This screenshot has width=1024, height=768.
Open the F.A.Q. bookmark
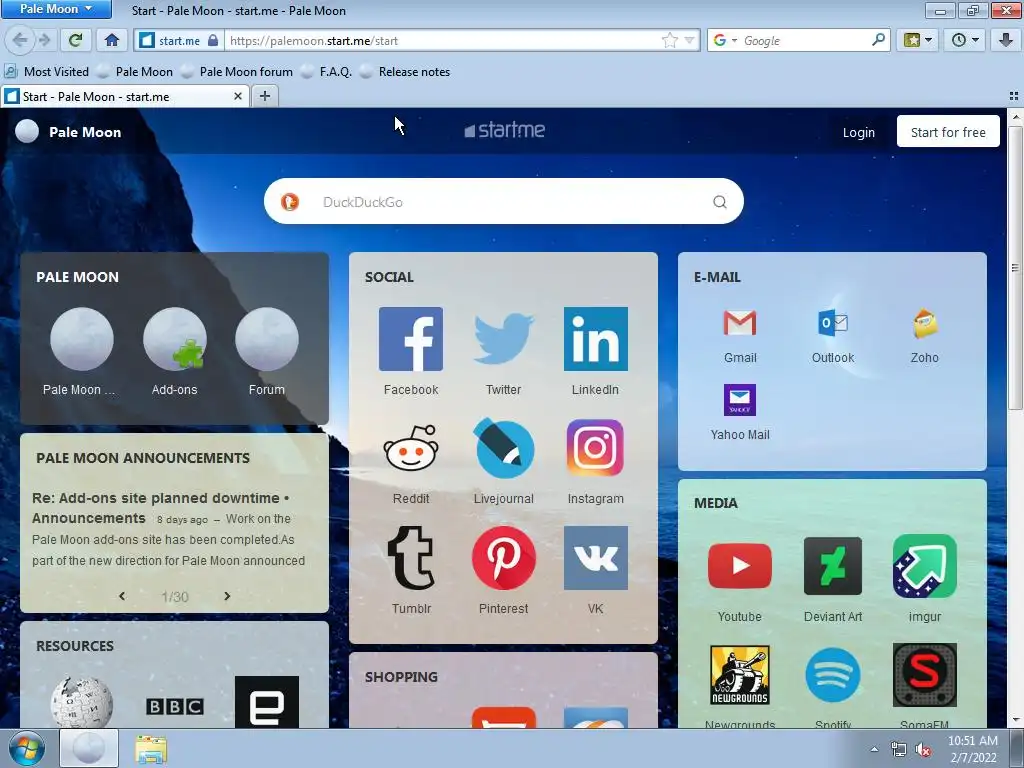pos(327,72)
